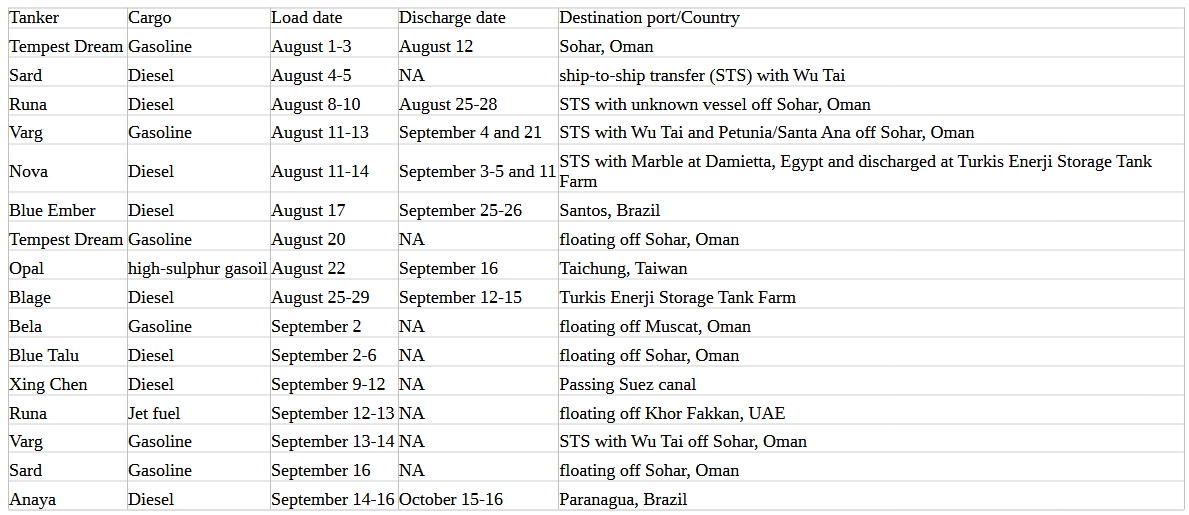Select the Discharge date header cell
This screenshot has width=1189, height=515.
pyautogui.click(x=452, y=18)
